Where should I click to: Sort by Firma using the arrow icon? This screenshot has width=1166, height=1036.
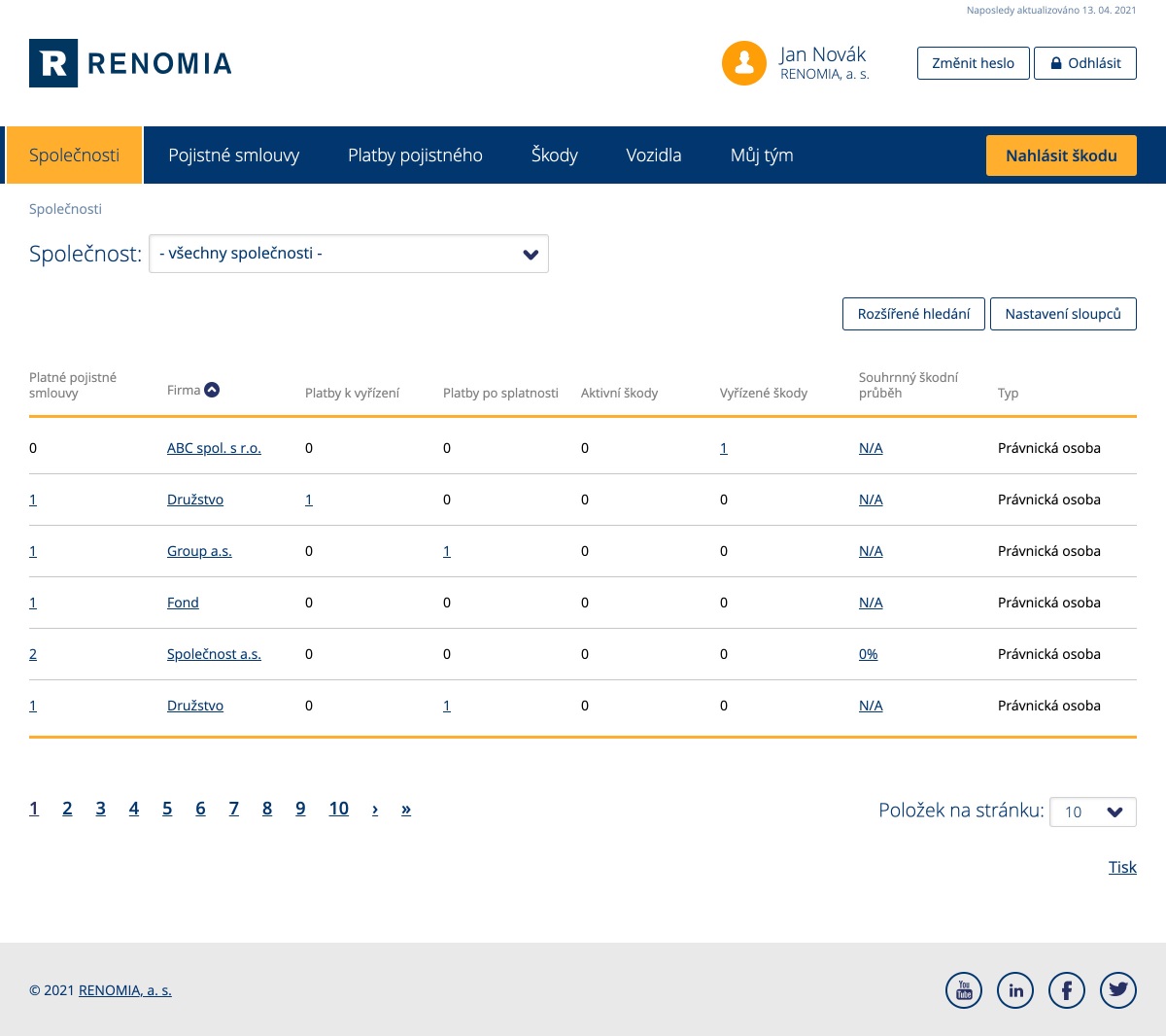[212, 390]
